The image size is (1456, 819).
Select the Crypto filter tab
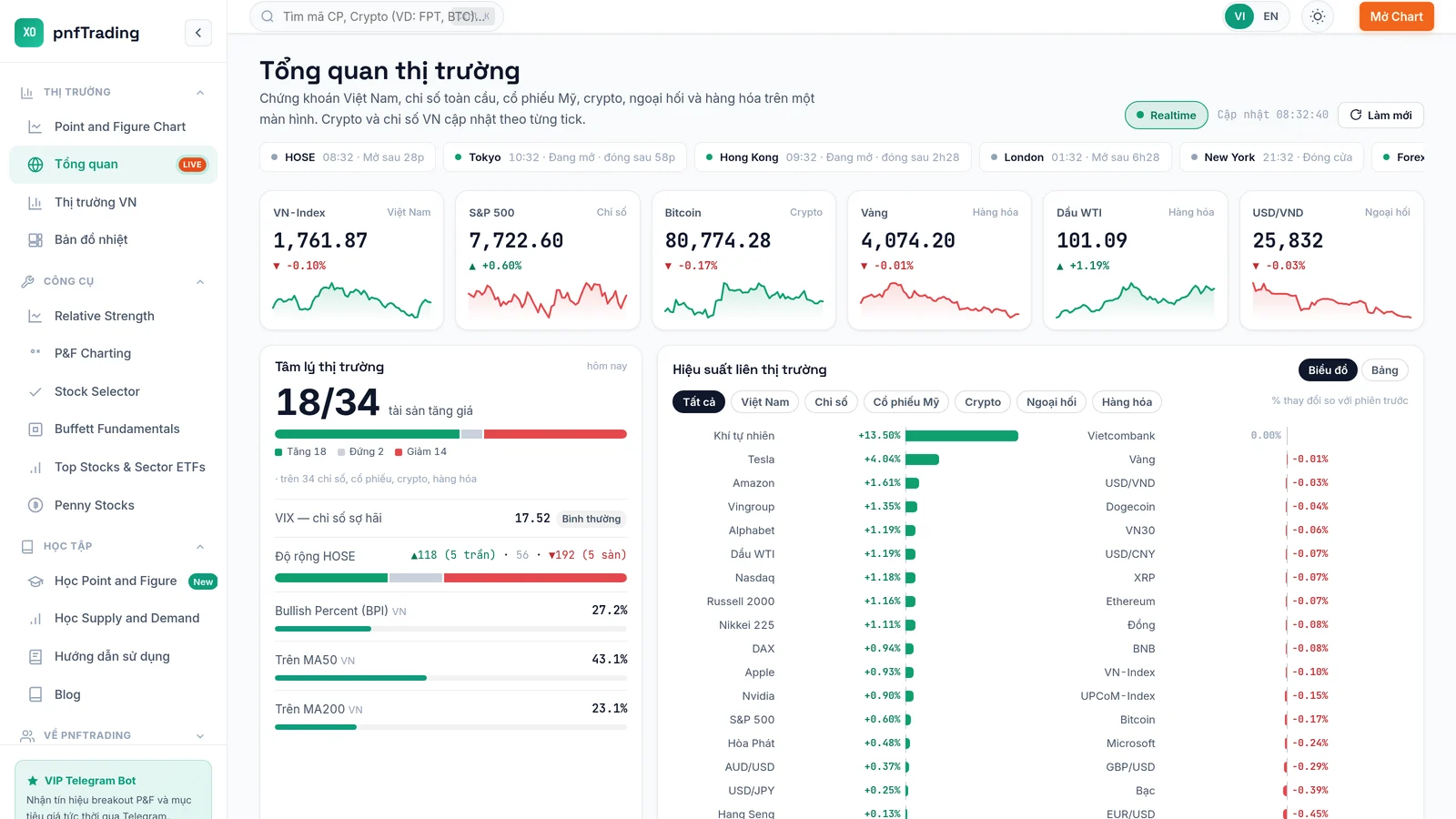click(x=982, y=402)
